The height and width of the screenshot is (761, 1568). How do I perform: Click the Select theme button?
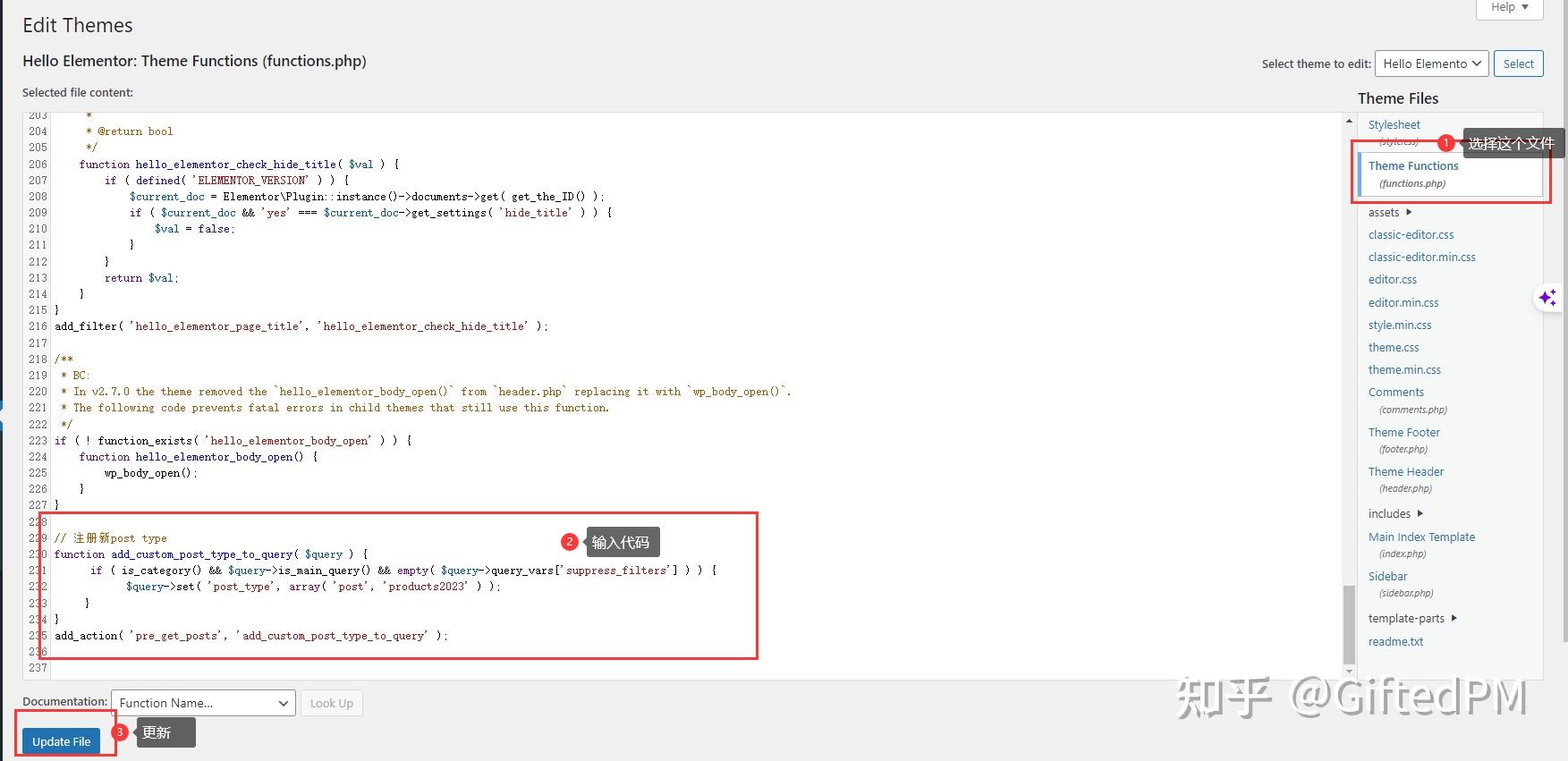(1518, 63)
